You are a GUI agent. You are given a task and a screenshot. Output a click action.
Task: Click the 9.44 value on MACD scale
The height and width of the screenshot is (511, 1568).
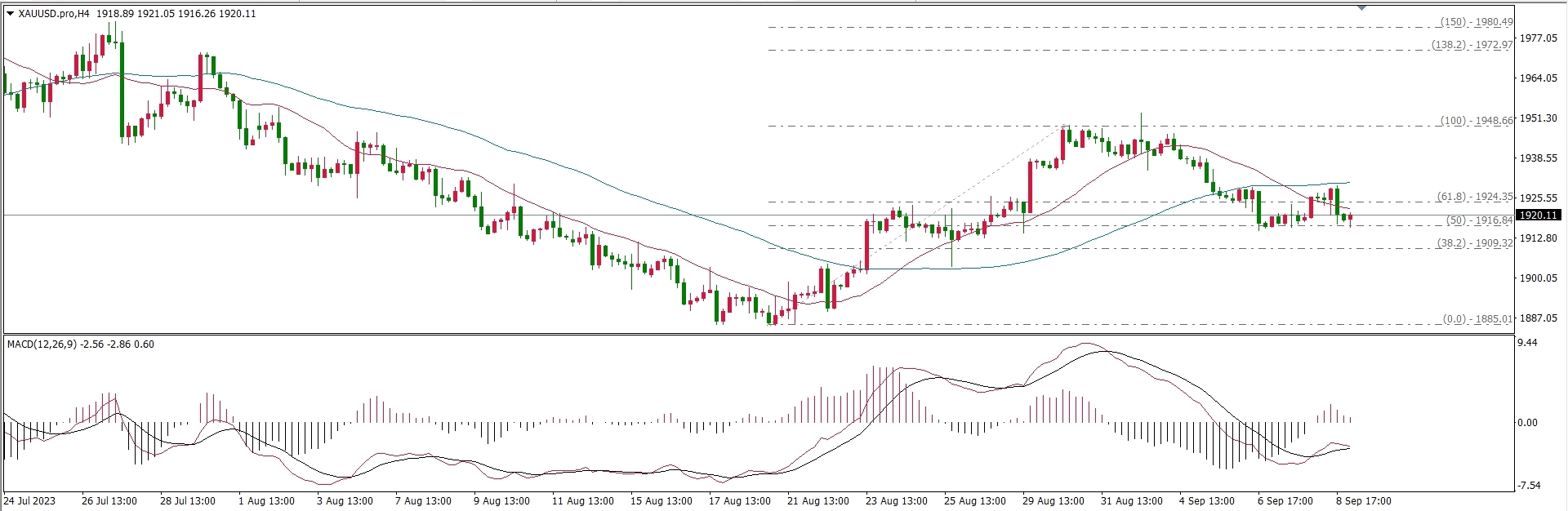click(1527, 344)
